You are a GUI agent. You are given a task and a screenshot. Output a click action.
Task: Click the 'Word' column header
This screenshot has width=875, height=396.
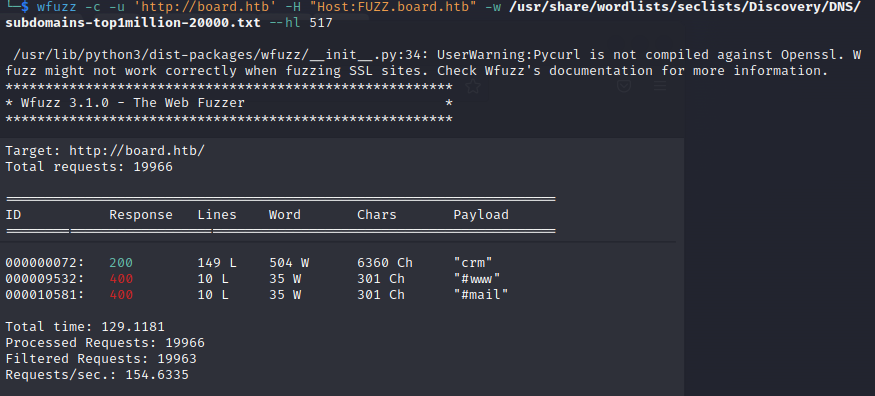(x=285, y=215)
